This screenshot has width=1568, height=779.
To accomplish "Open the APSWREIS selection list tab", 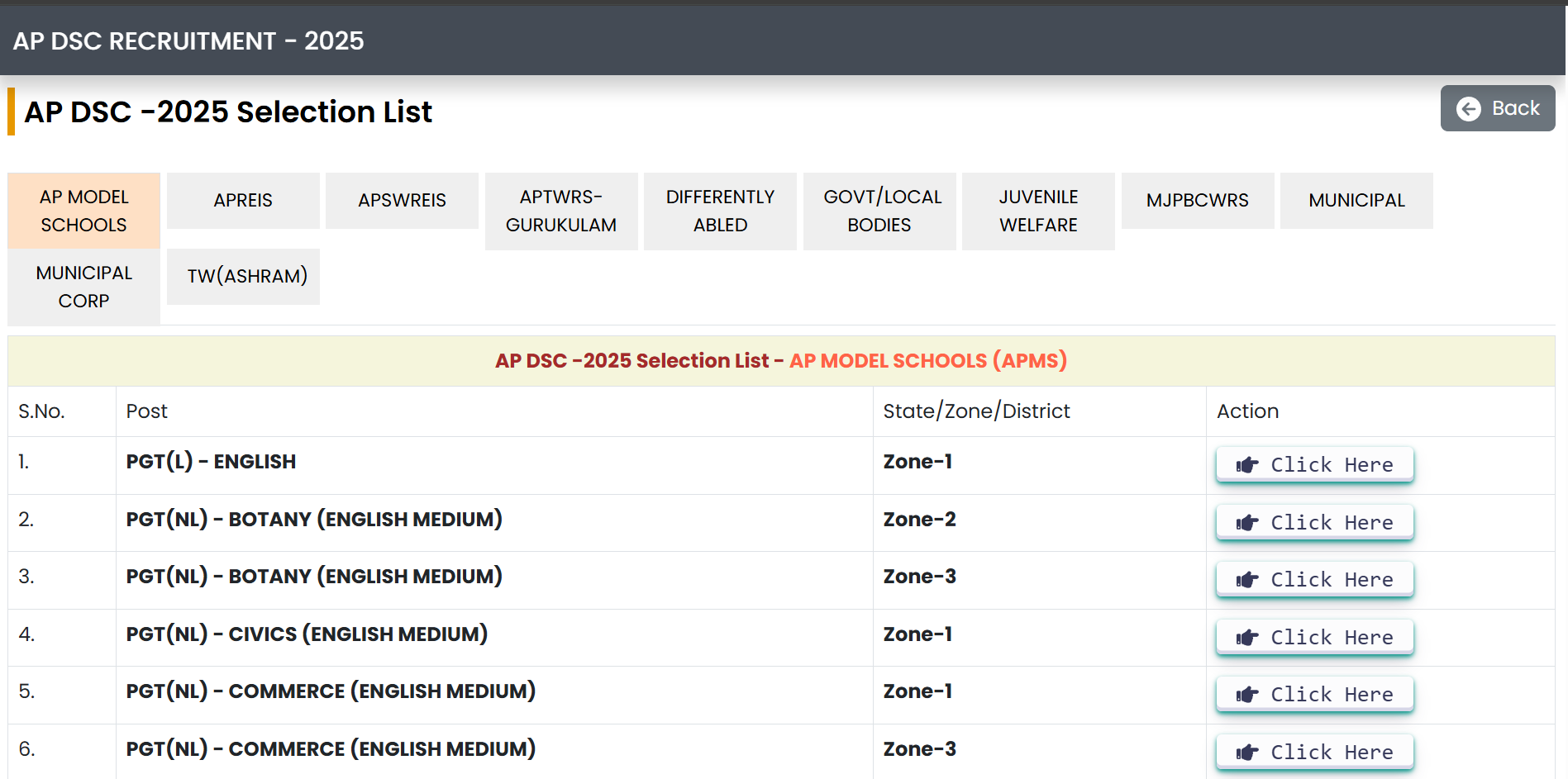I will tap(402, 201).
